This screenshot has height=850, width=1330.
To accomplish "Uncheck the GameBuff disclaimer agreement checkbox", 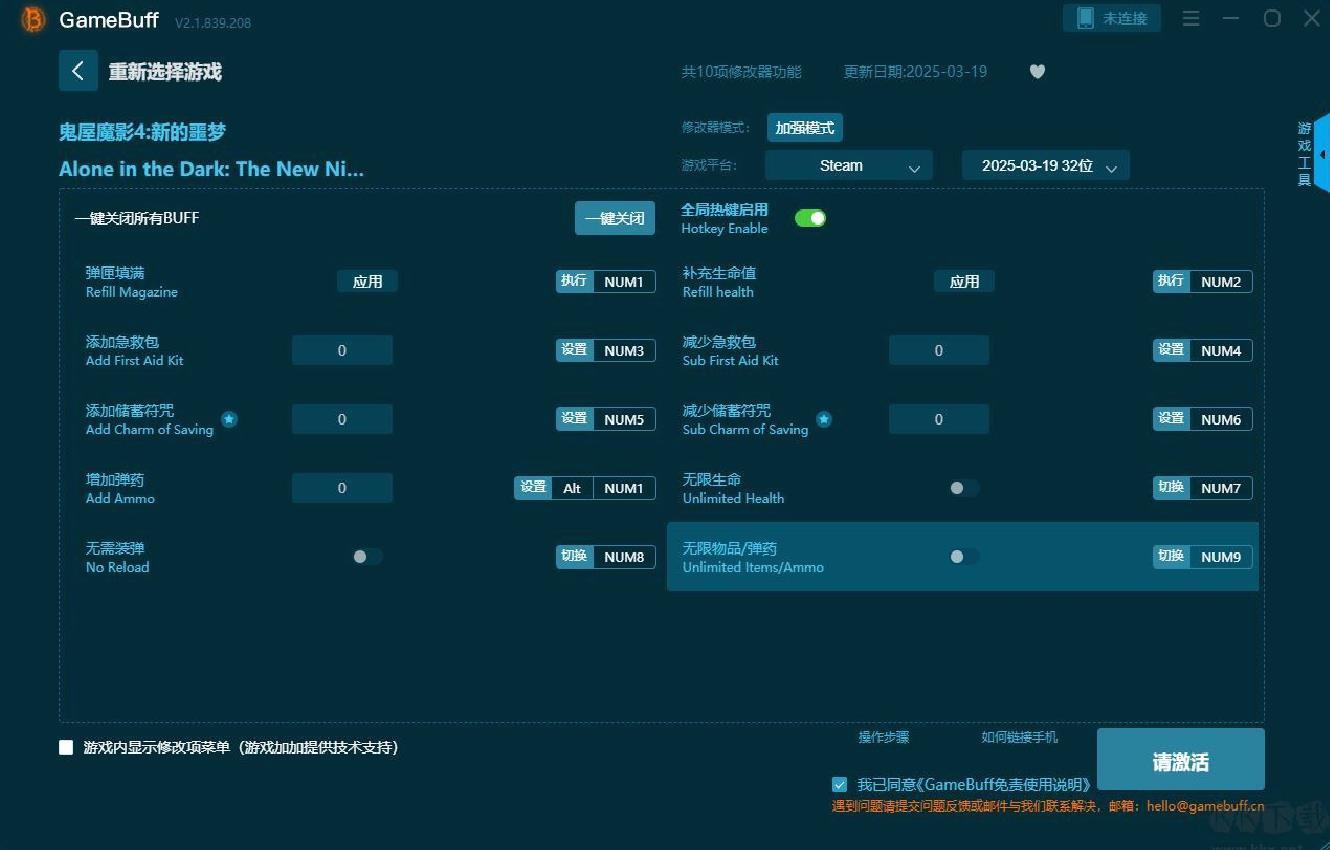I will pyautogui.click(x=839, y=785).
